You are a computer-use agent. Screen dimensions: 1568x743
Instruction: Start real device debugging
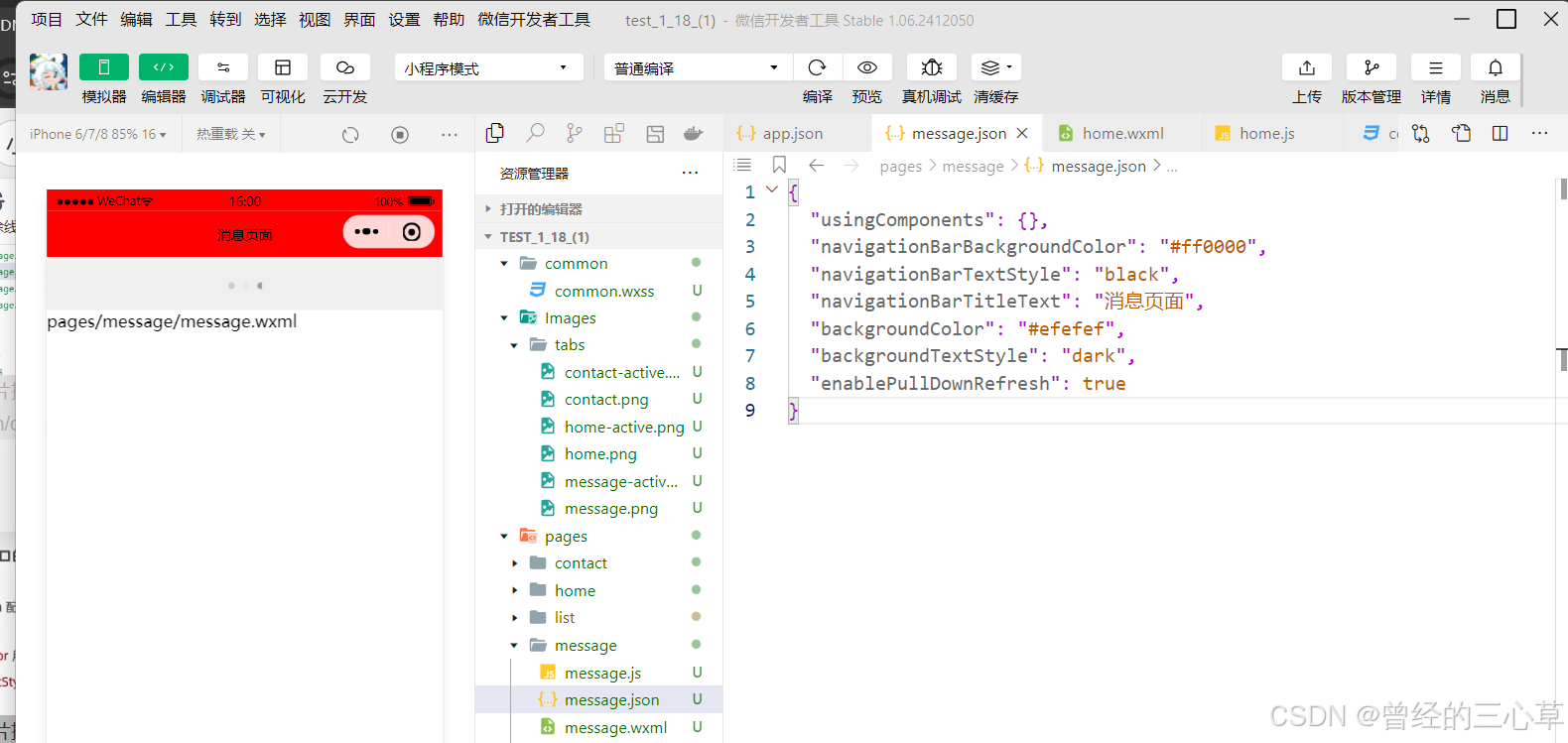click(x=932, y=67)
